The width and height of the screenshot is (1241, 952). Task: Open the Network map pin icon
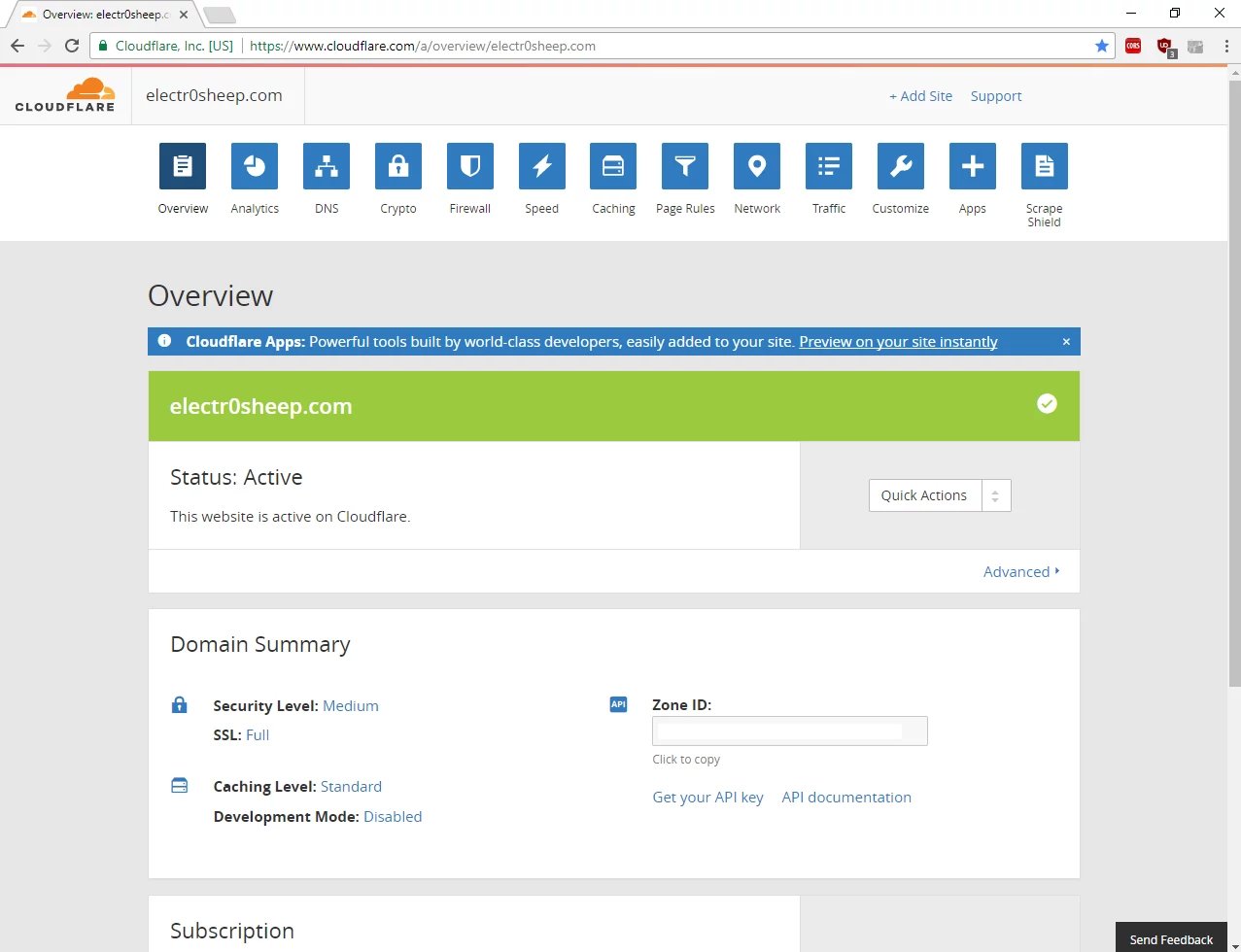pos(757,166)
